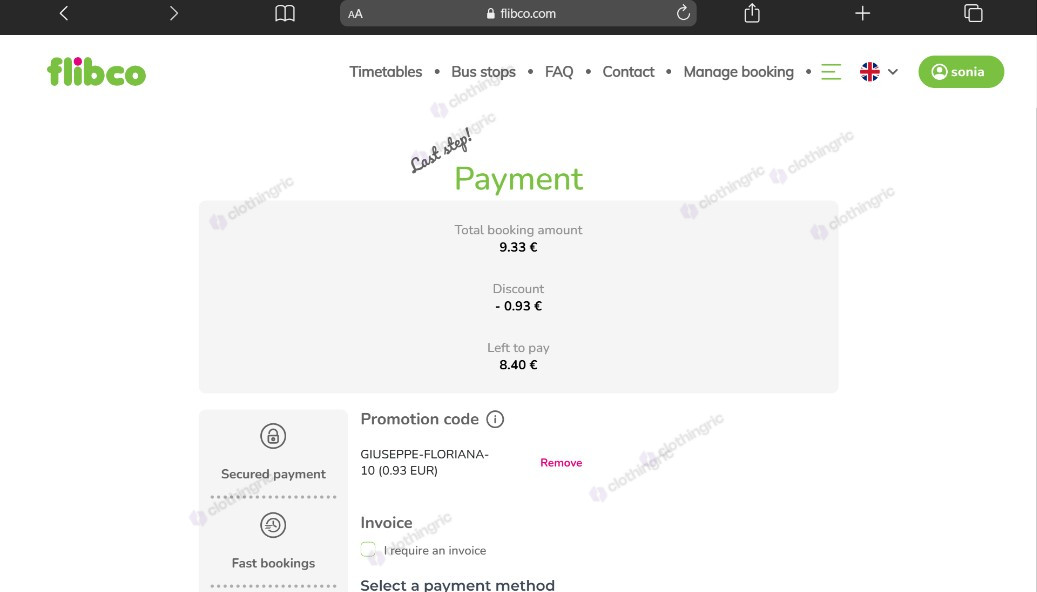
Task: Click the flibco.com address bar
Action: pyautogui.click(x=518, y=13)
